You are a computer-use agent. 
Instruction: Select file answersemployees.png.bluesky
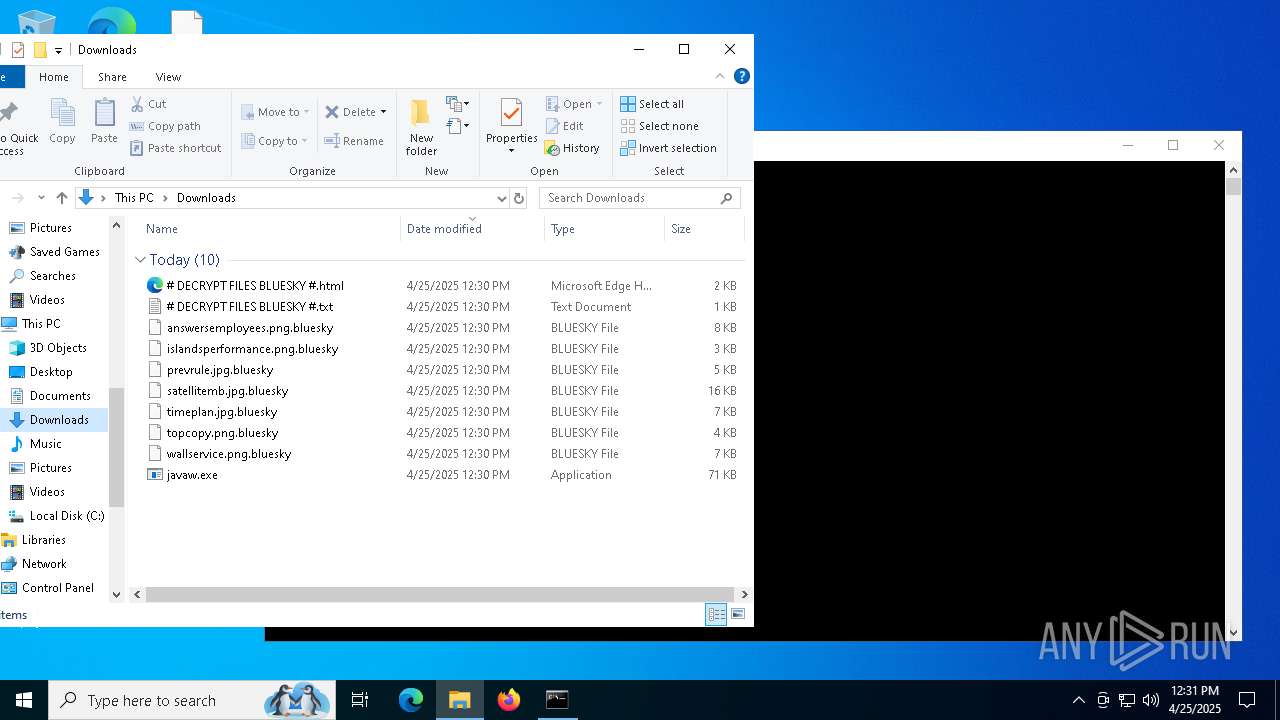pyautogui.click(x=250, y=328)
